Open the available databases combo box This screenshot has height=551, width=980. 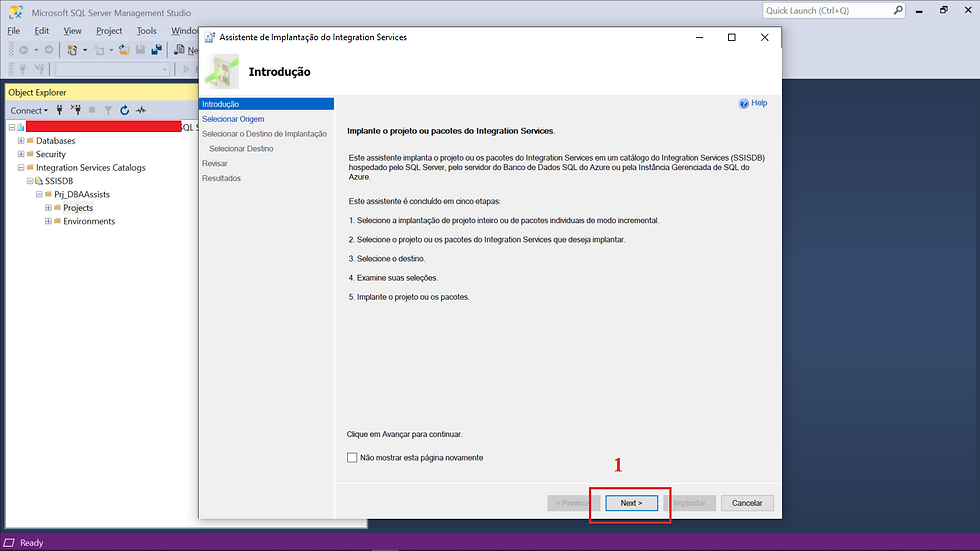[x=112, y=69]
